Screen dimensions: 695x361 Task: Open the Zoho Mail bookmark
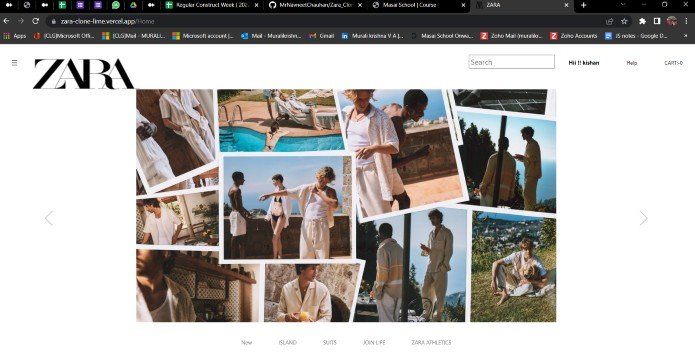[512, 36]
